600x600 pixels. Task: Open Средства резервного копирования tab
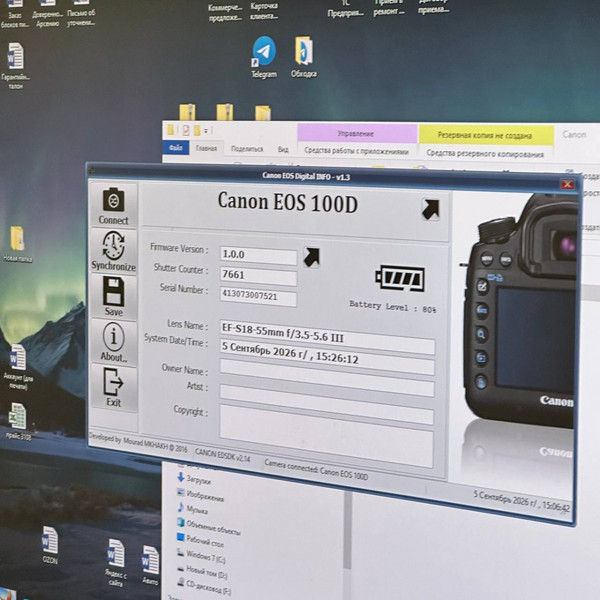pyautogui.click(x=485, y=154)
